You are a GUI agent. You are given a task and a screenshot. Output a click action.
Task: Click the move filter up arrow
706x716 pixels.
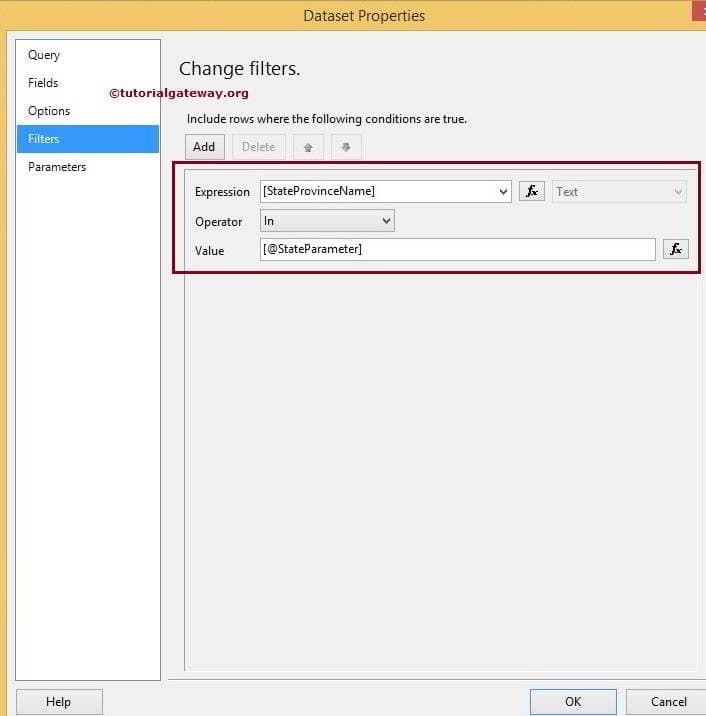(308, 147)
